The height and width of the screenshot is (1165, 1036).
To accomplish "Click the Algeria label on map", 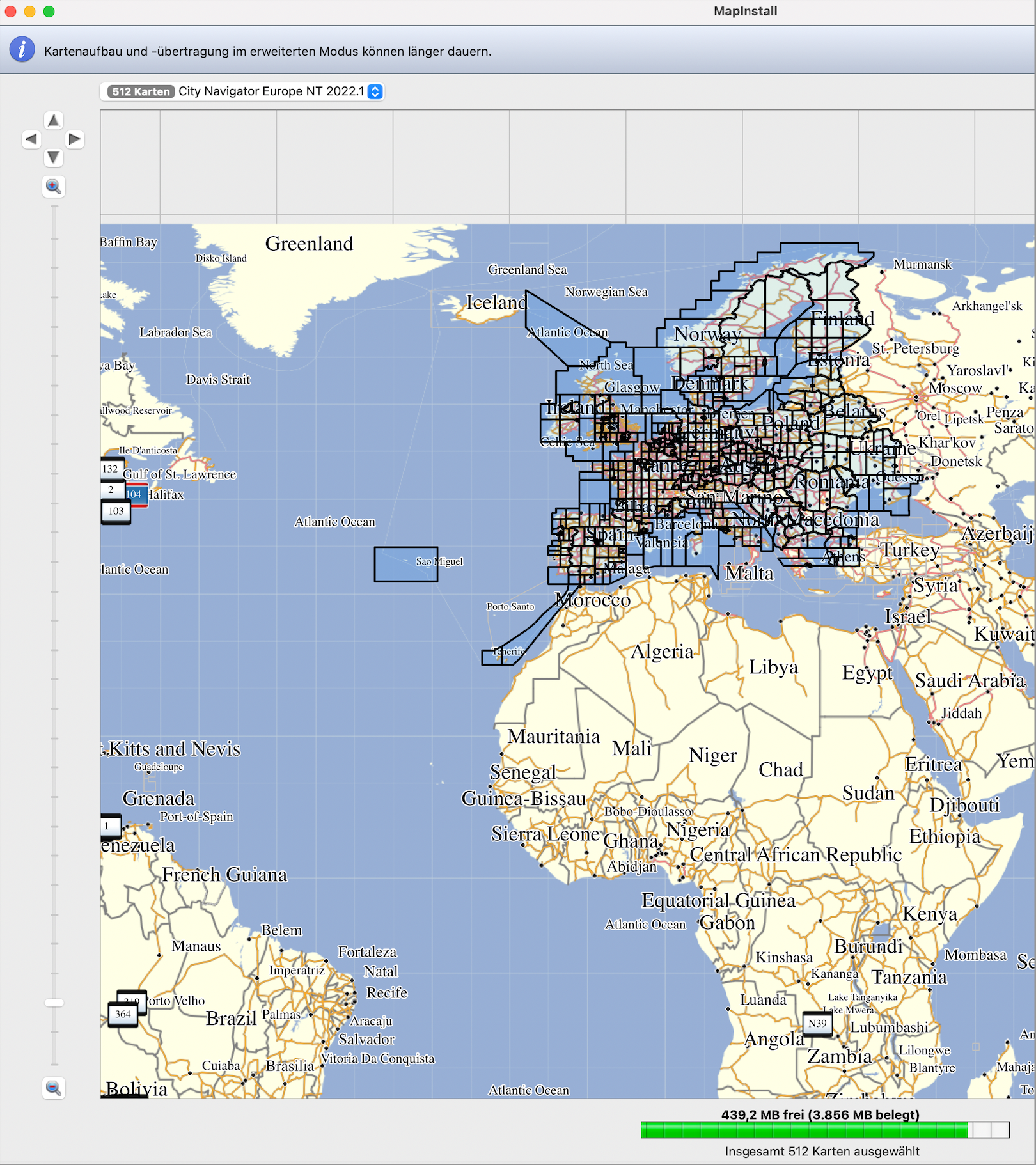I will click(x=662, y=652).
